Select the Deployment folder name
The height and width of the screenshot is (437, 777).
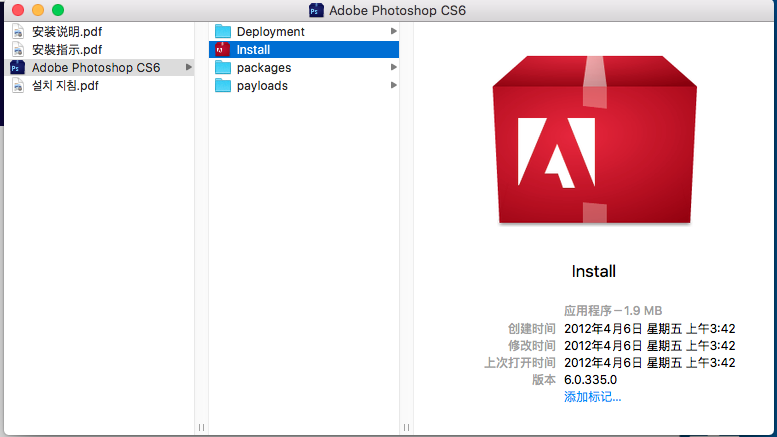271,32
